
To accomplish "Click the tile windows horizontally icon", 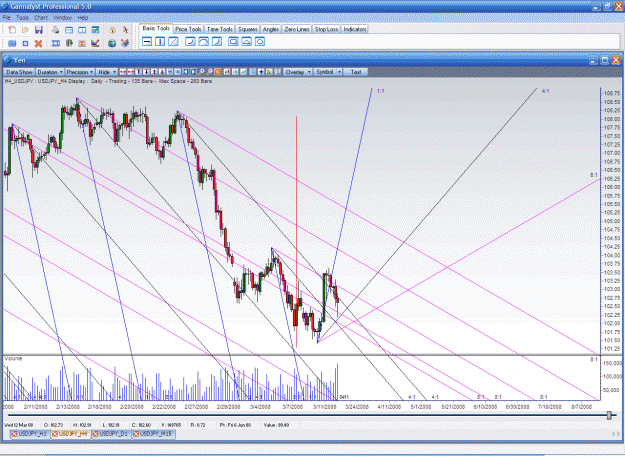I will [x=69, y=30].
